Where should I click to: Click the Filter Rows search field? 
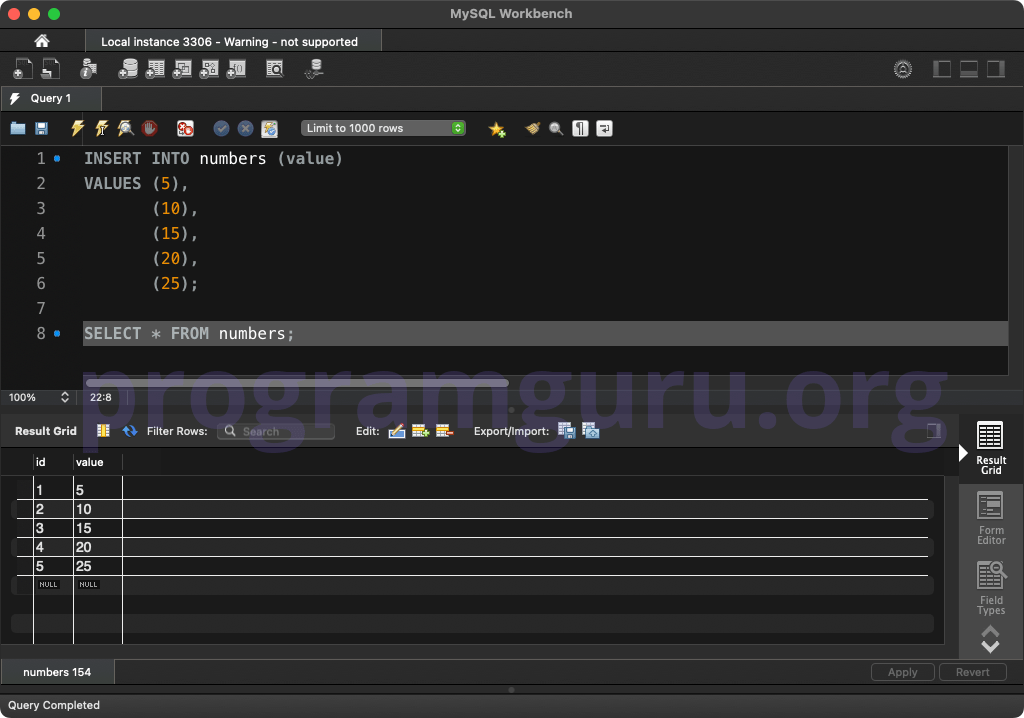(275, 431)
